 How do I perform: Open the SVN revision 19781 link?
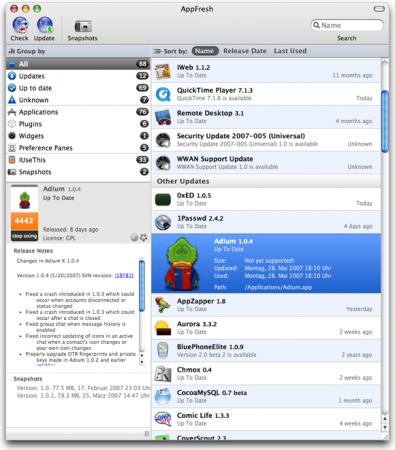coord(124,275)
